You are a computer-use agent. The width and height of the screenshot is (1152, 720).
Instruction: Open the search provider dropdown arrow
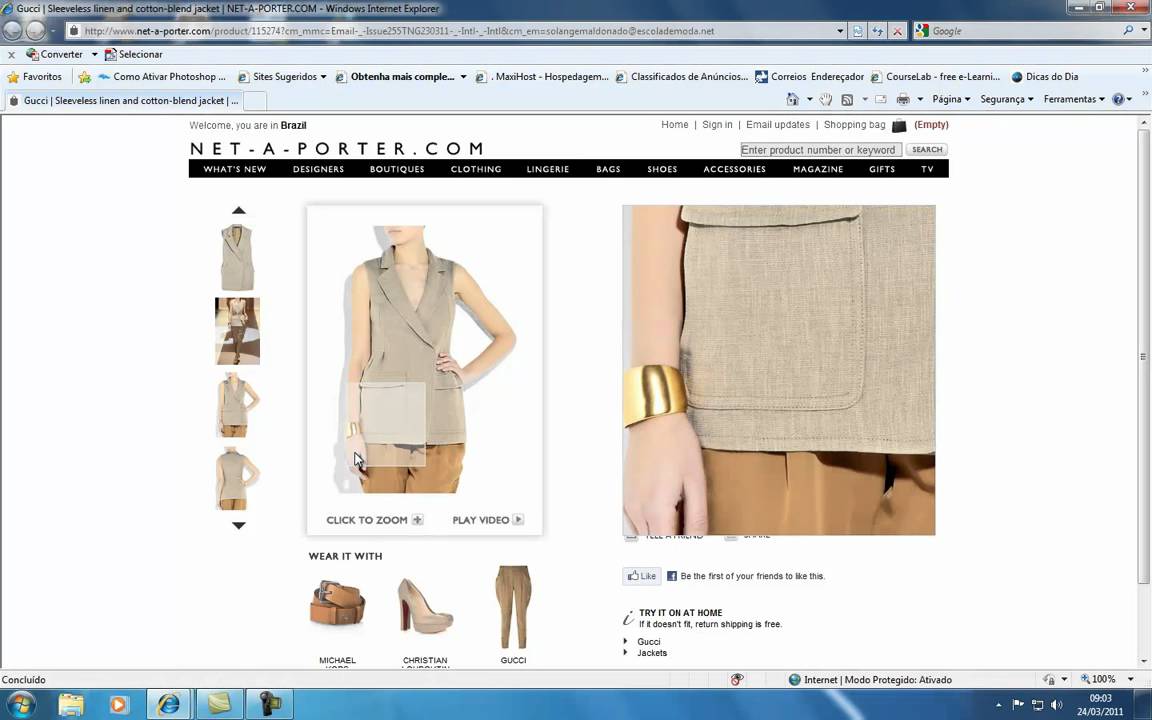point(1144,31)
